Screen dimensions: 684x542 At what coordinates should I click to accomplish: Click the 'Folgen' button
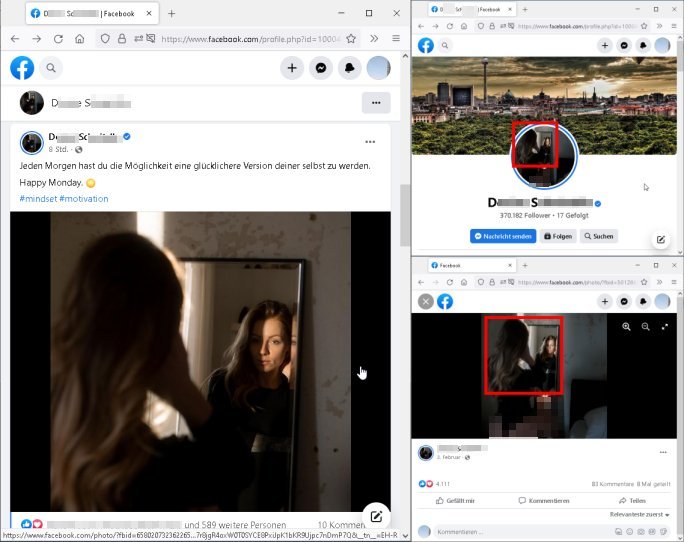558,236
